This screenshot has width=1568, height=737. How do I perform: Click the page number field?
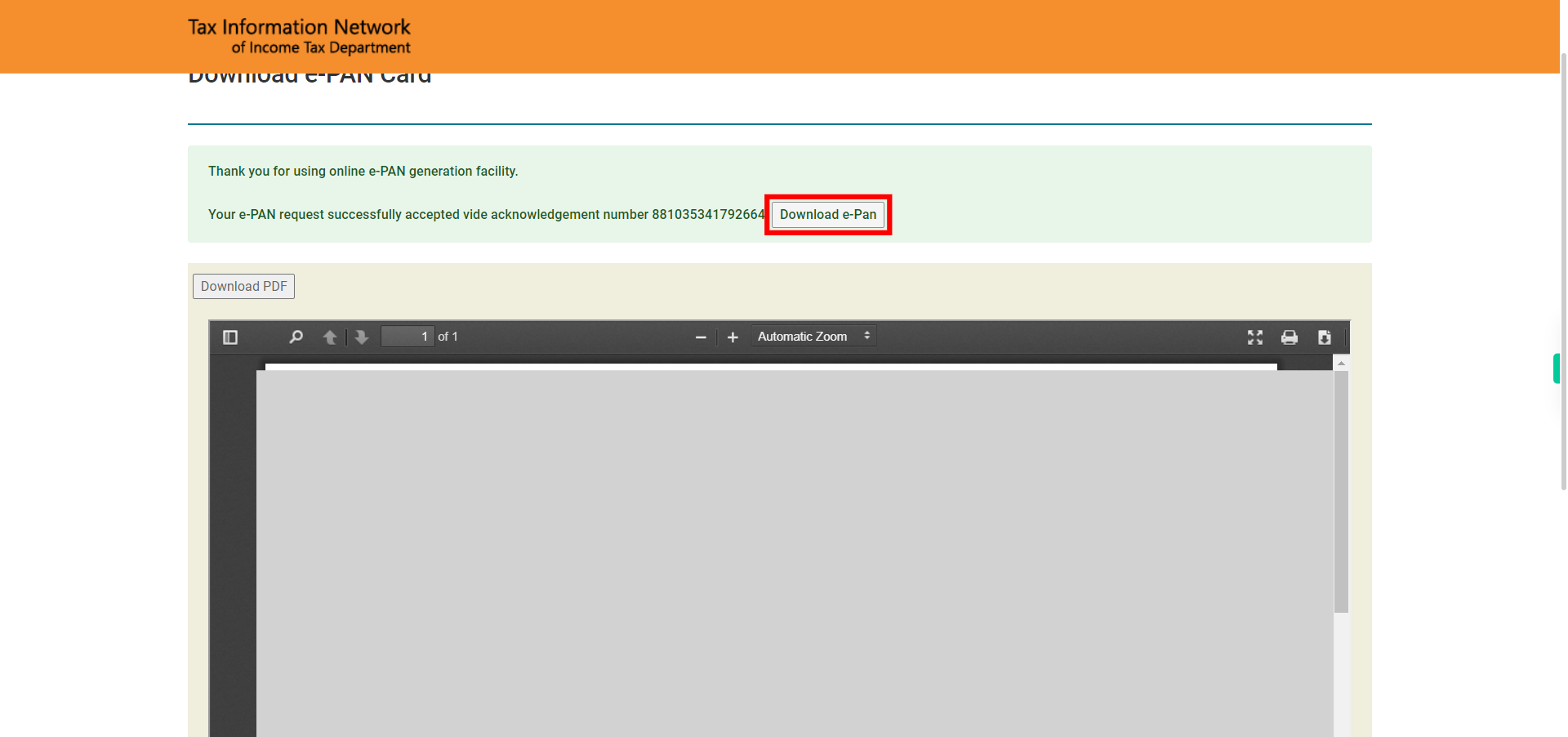click(408, 337)
